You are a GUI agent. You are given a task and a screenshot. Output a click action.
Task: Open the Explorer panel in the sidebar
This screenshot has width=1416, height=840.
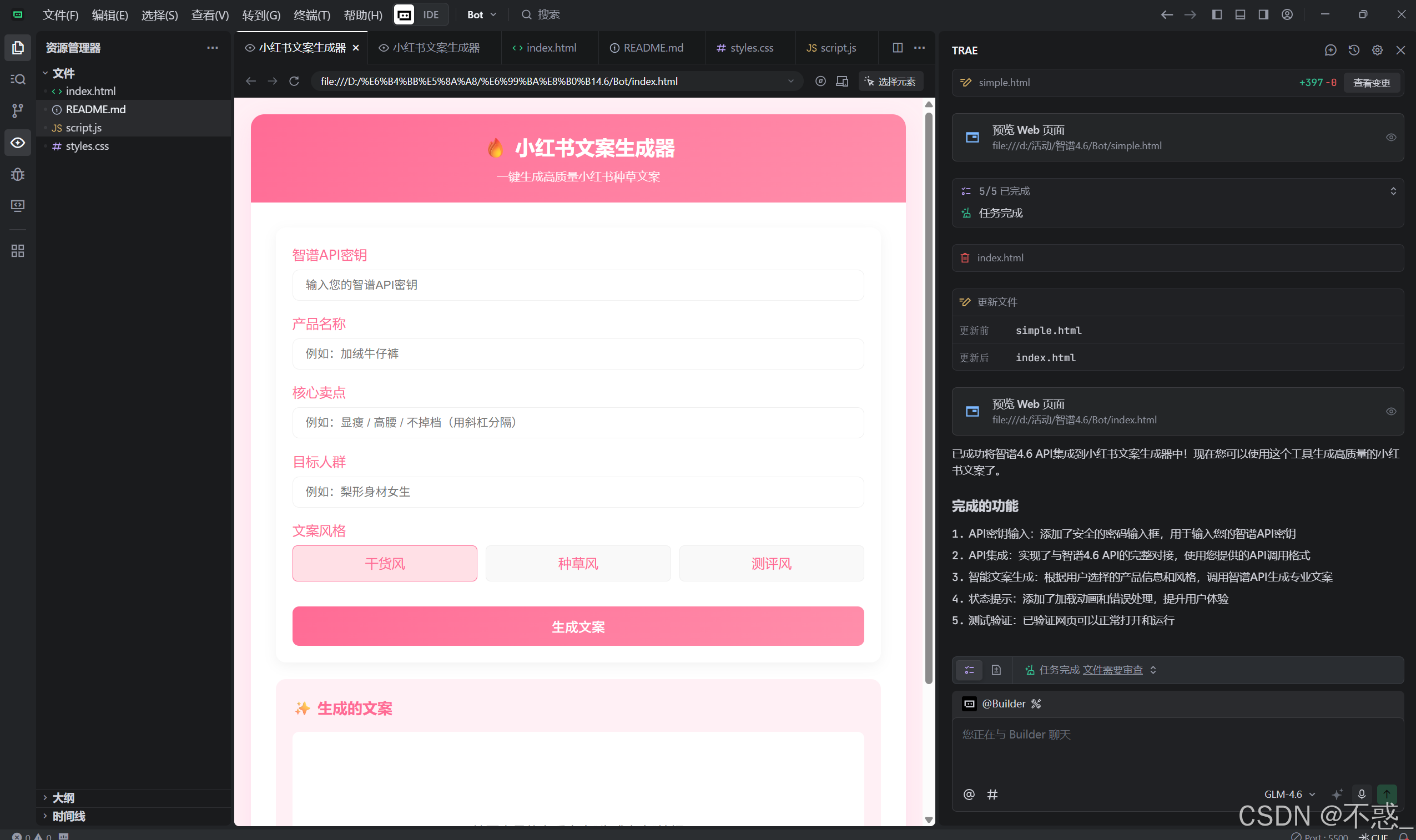(17, 48)
